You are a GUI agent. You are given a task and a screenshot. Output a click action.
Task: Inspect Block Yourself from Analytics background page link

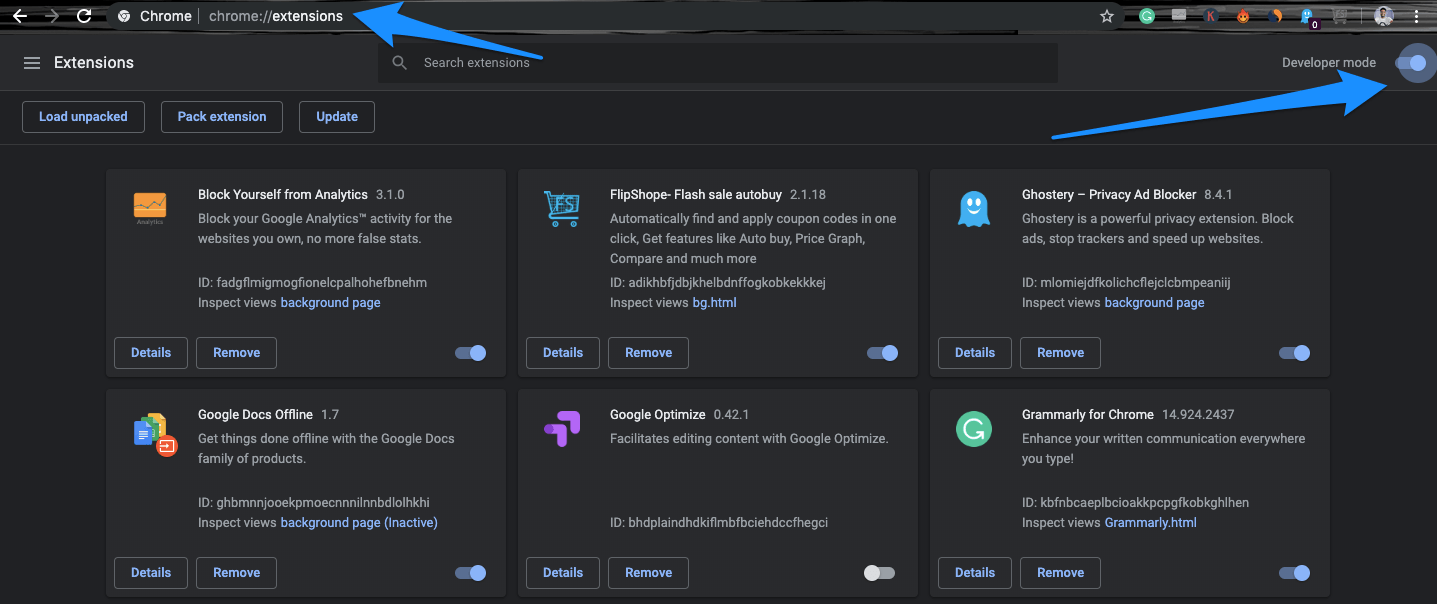pos(331,303)
